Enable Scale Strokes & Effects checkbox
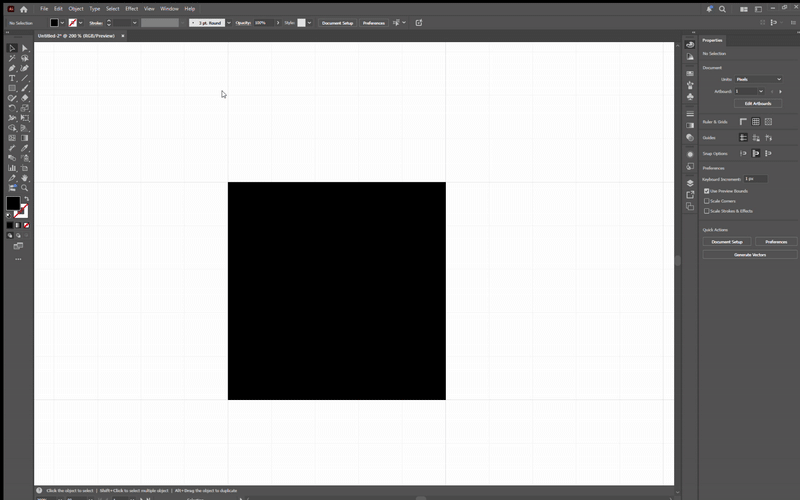 click(x=707, y=211)
